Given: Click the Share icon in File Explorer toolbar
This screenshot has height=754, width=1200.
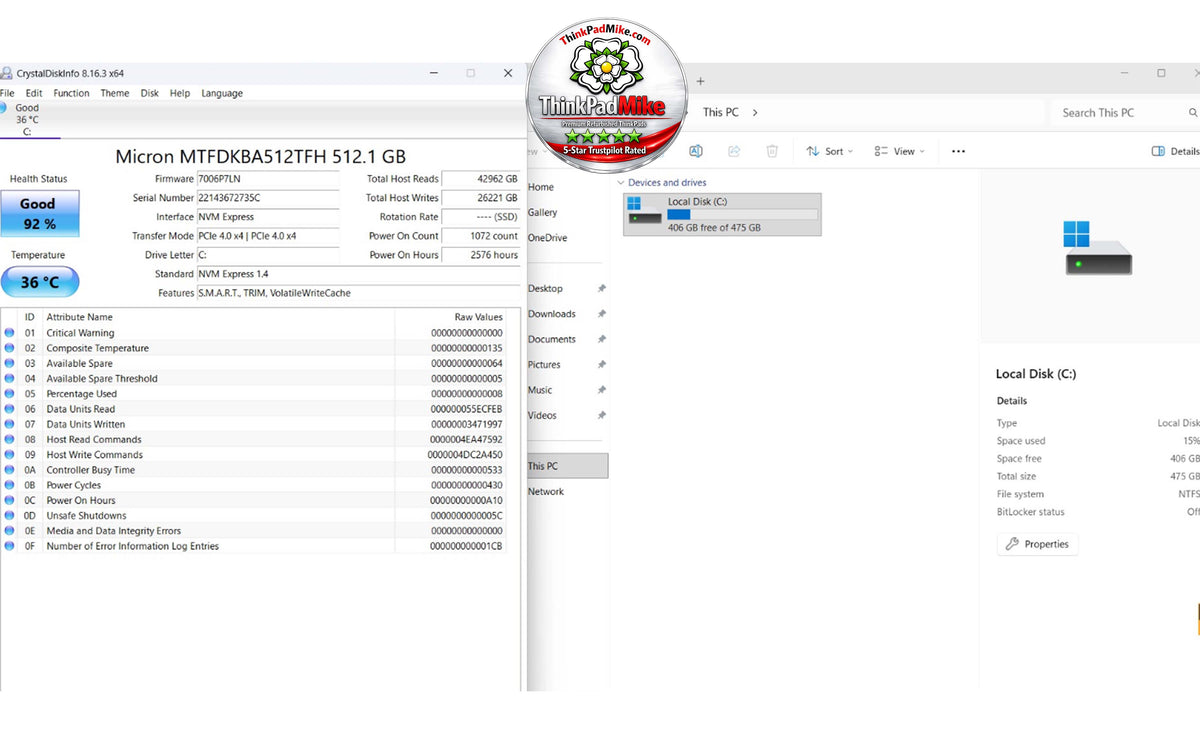Looking at the screenshot, I should [734, 151].
